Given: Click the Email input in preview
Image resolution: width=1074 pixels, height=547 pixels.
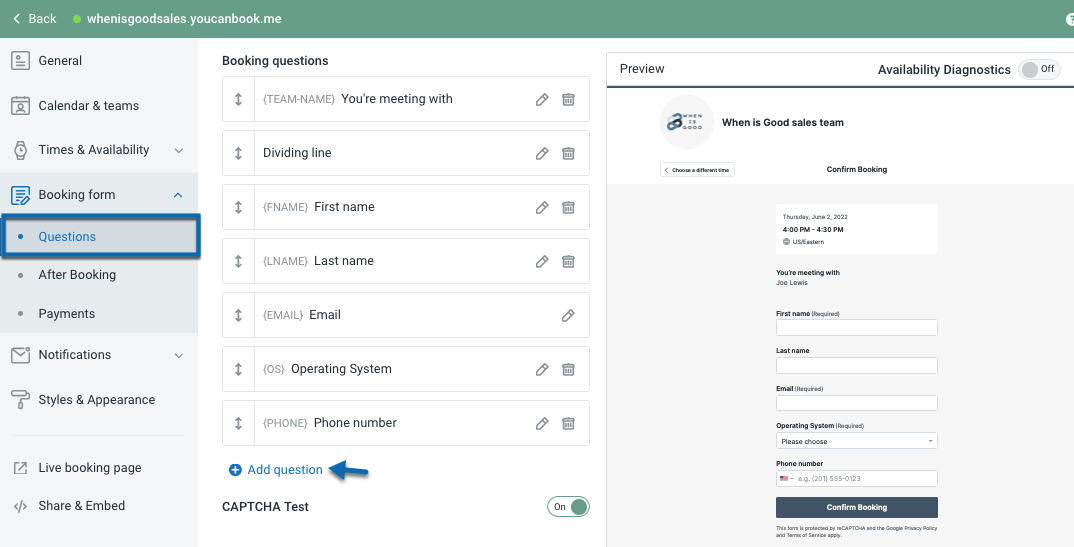Looking at the screenshot, I should (x=856, y=403).
